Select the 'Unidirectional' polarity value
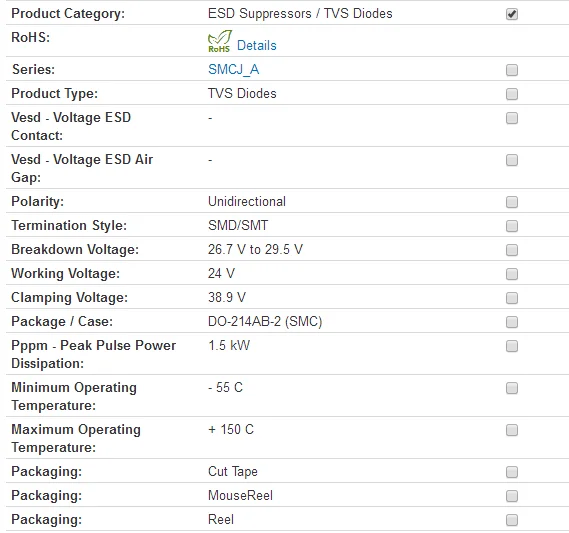569x533 pixels. point(247,201)
